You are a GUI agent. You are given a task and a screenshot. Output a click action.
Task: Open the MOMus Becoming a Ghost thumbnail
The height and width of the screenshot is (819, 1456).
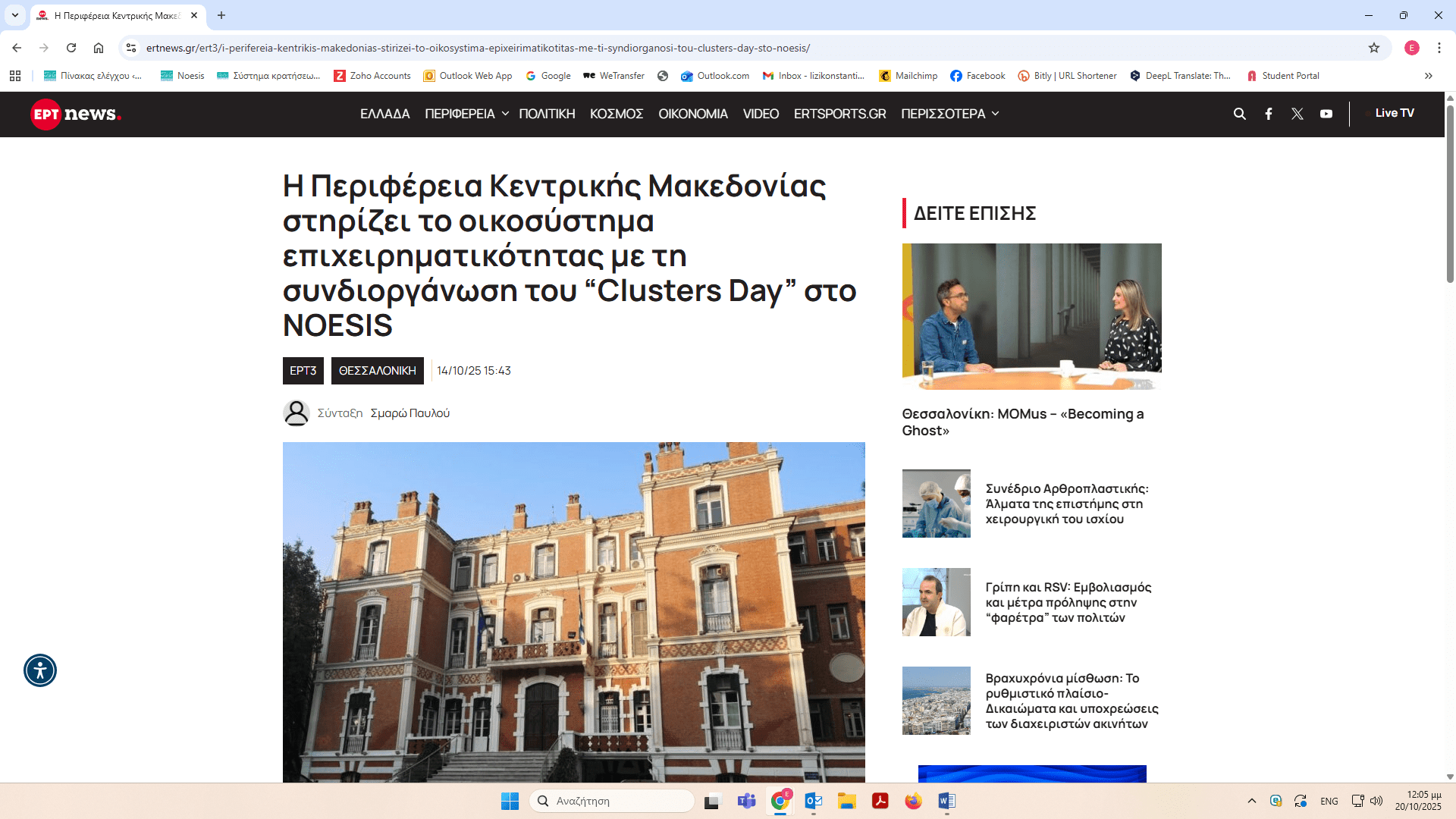[1031, 316]
